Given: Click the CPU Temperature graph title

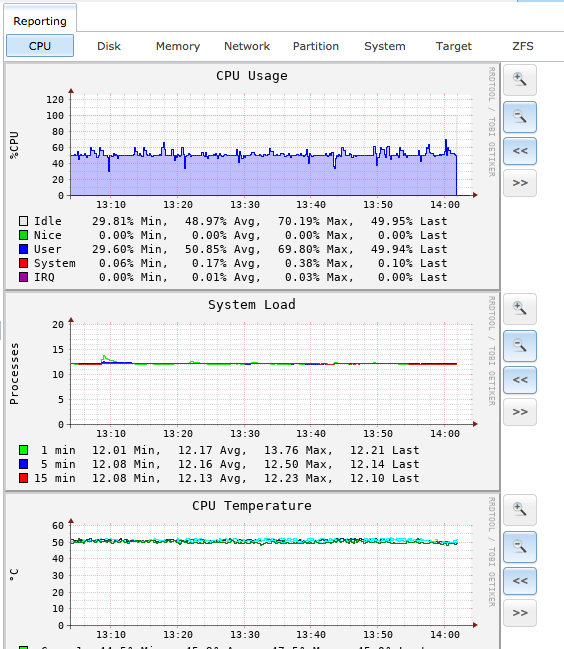Looking at the screenshot, I should 252,506.
